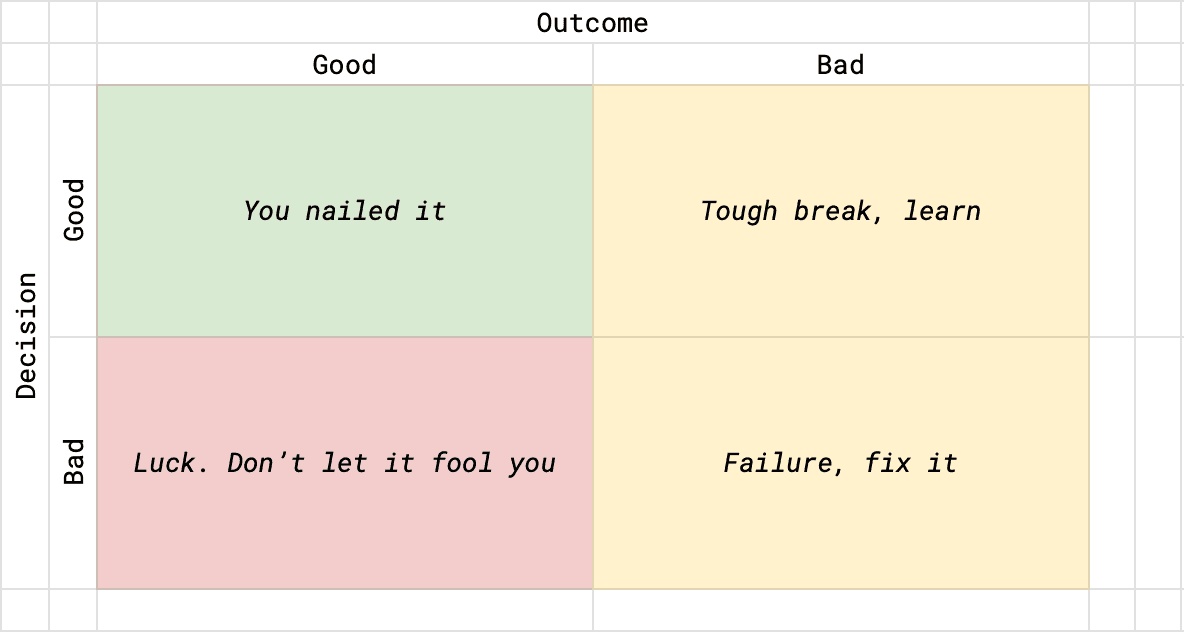This screenshot has width=1184, height=632.
Task: Select the vertical Bad row label
Action: (x=74, y=462)
